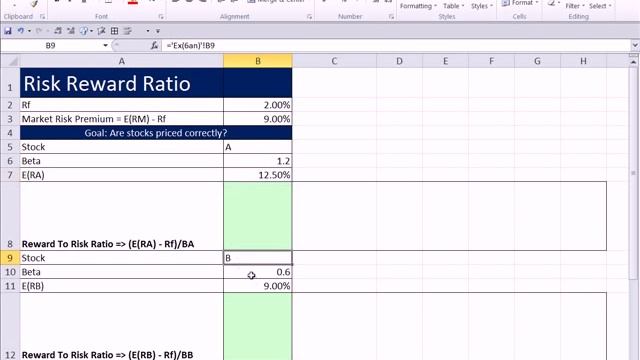Screen dimensions: 640x360
Task: Select the 'Rf' label cell
Action: (122, 105)
